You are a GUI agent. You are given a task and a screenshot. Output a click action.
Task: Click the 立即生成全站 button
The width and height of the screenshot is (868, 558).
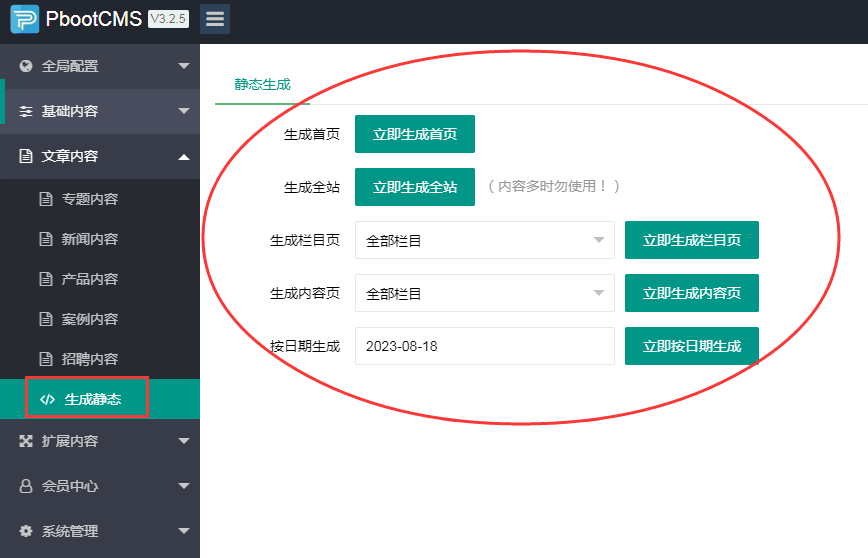tap(415, 187)
